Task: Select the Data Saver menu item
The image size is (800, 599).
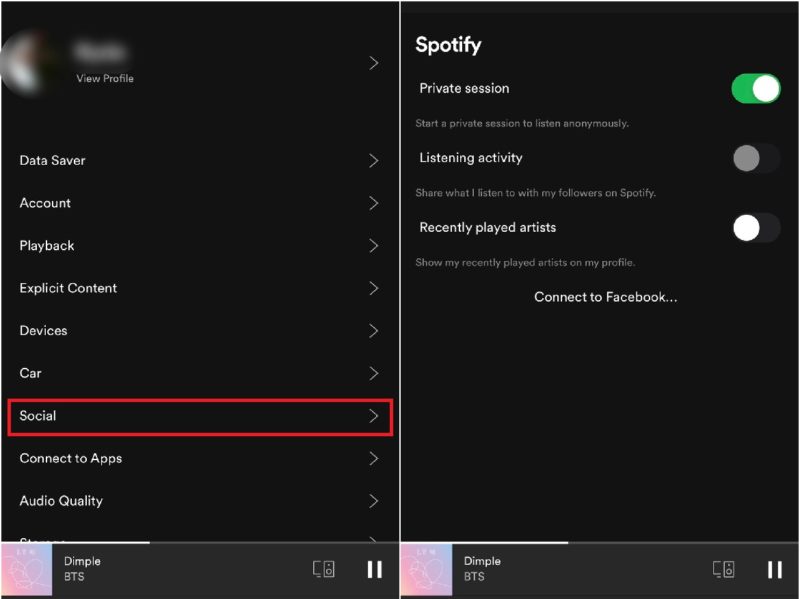Action: [52, 160]
